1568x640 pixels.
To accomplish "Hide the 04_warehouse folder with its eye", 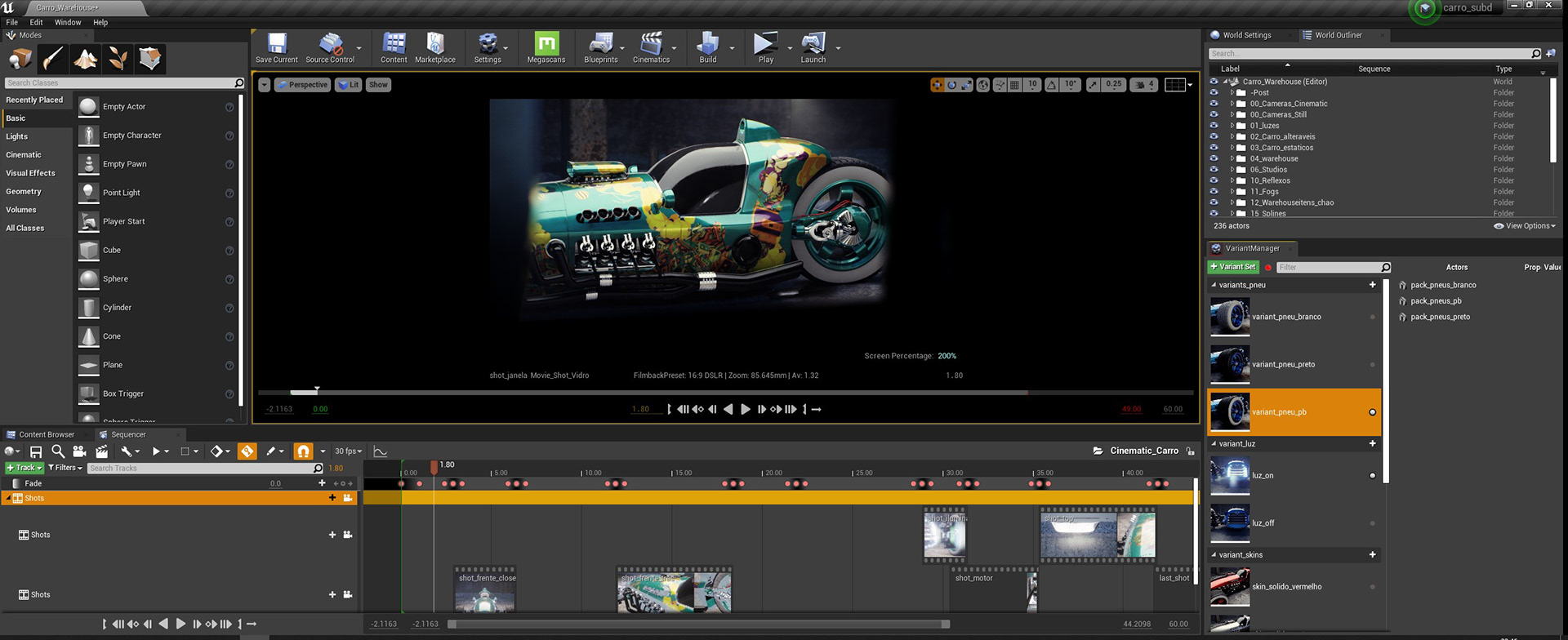I will 1214,158.
